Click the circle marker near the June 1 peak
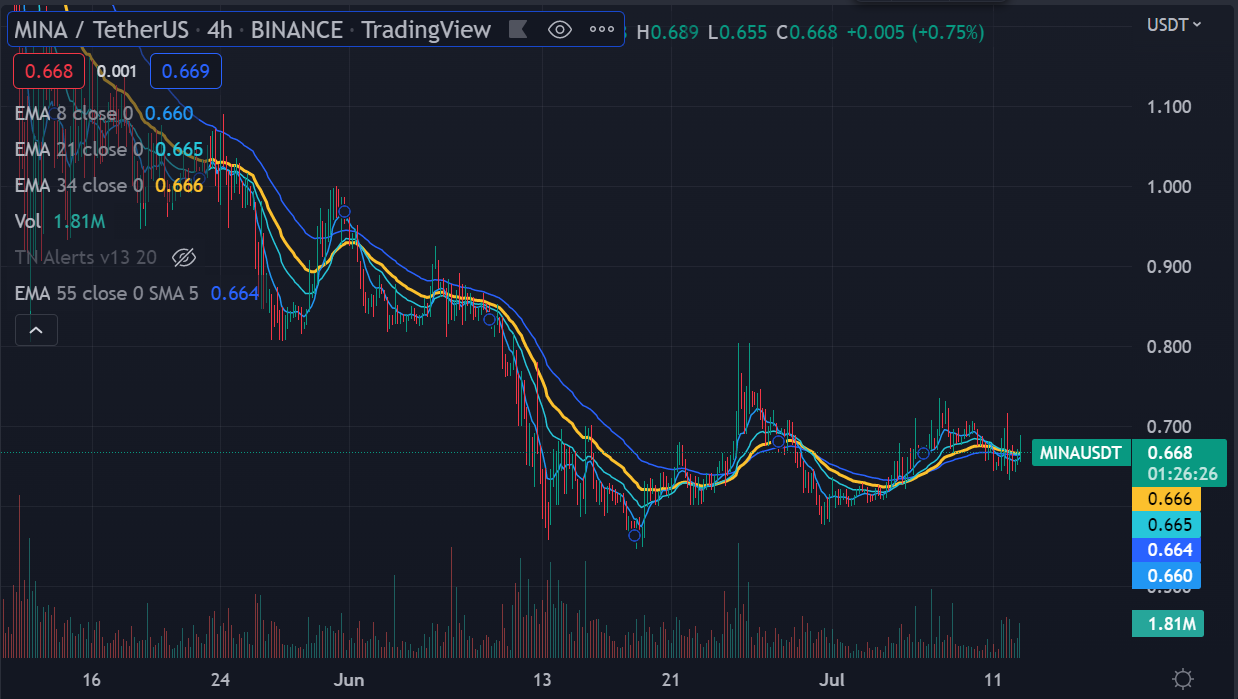1238x699 pixels. [344, 212]
